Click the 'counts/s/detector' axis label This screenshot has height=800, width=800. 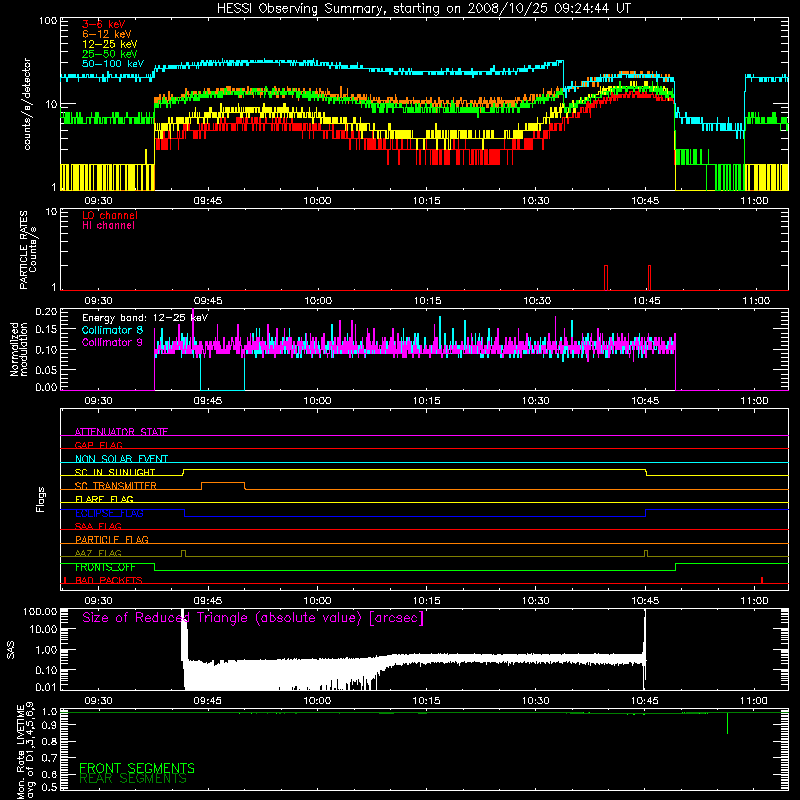pos(27,104)
